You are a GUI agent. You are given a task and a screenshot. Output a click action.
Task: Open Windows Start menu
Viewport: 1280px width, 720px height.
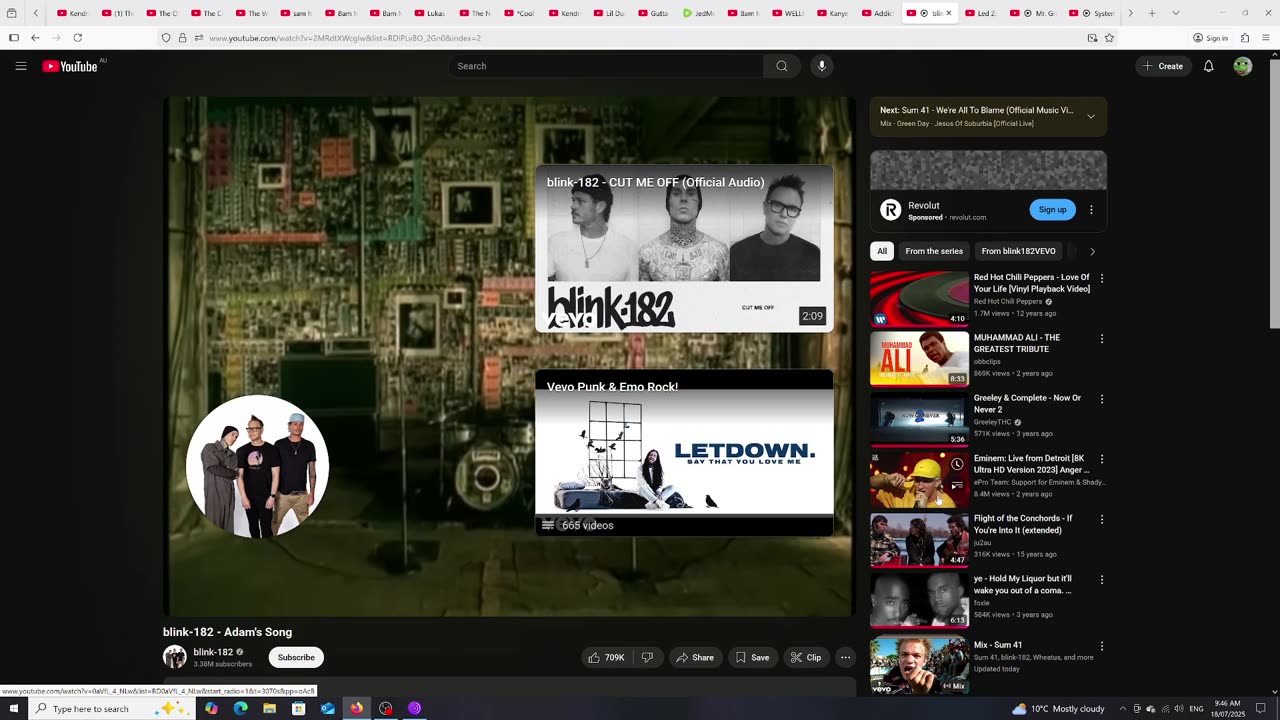pos(14,708)
